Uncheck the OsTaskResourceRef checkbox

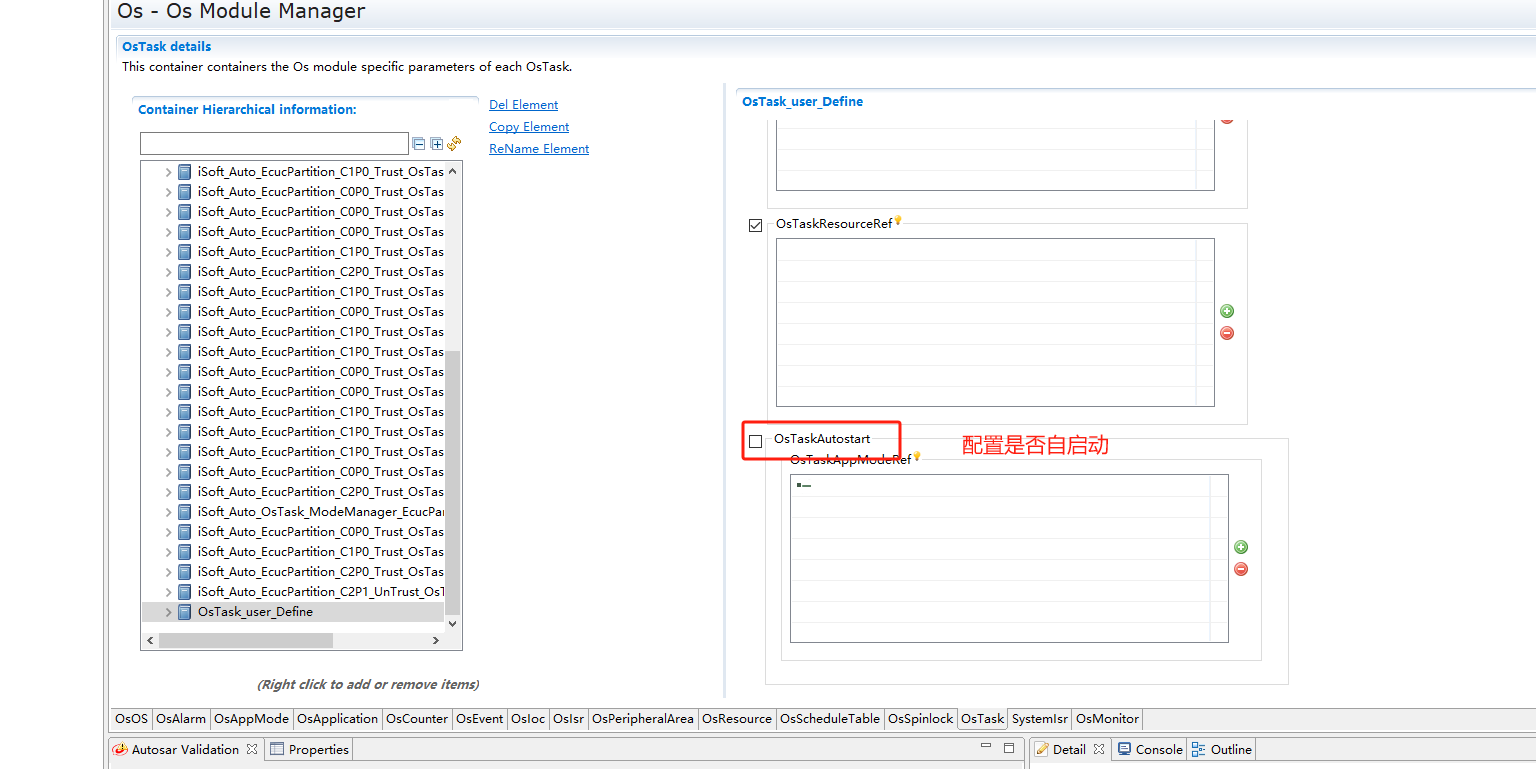[x=755, y=225]
